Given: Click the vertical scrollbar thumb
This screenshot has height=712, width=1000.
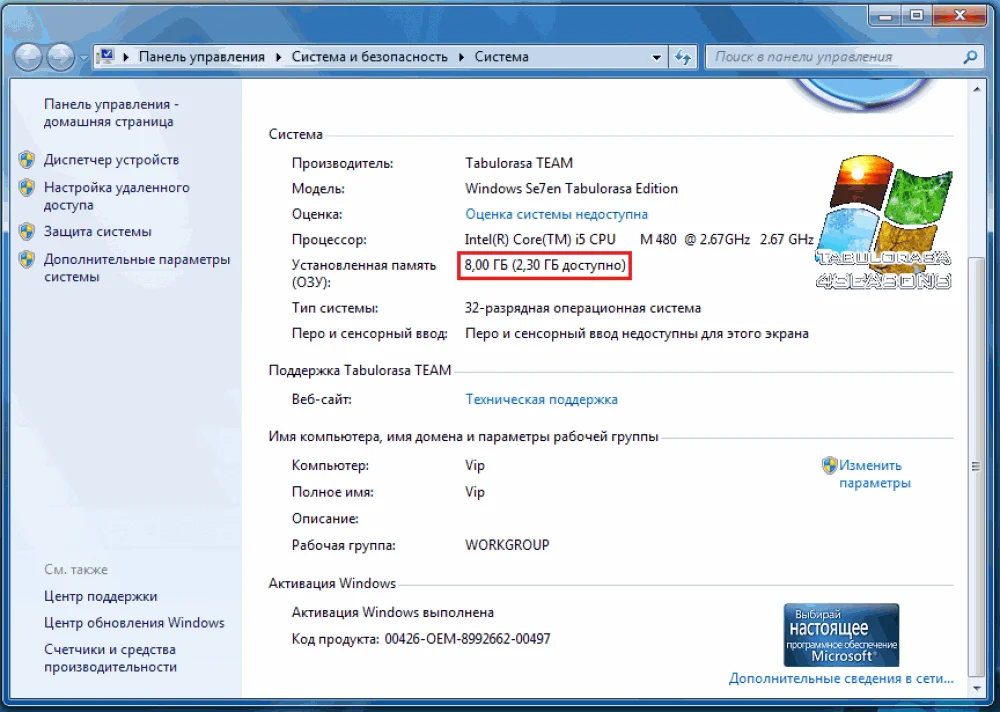Looking at the screenshot, I should tap(976, 466).
